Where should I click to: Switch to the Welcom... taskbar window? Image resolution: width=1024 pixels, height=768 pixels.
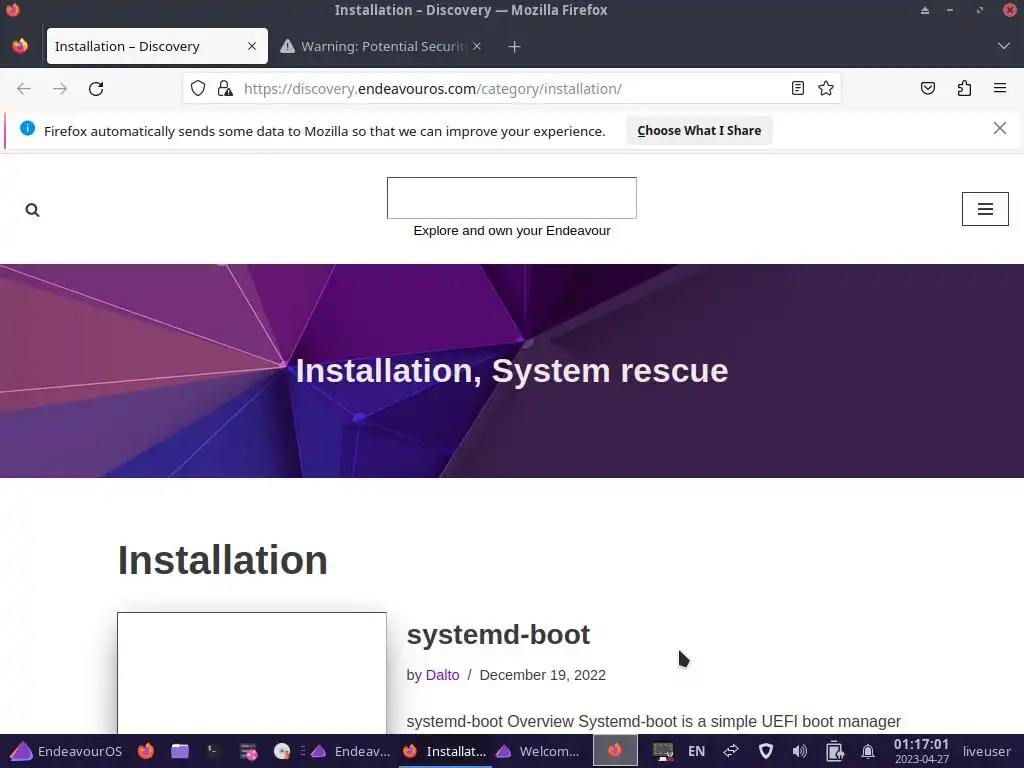tap(538, 751)
